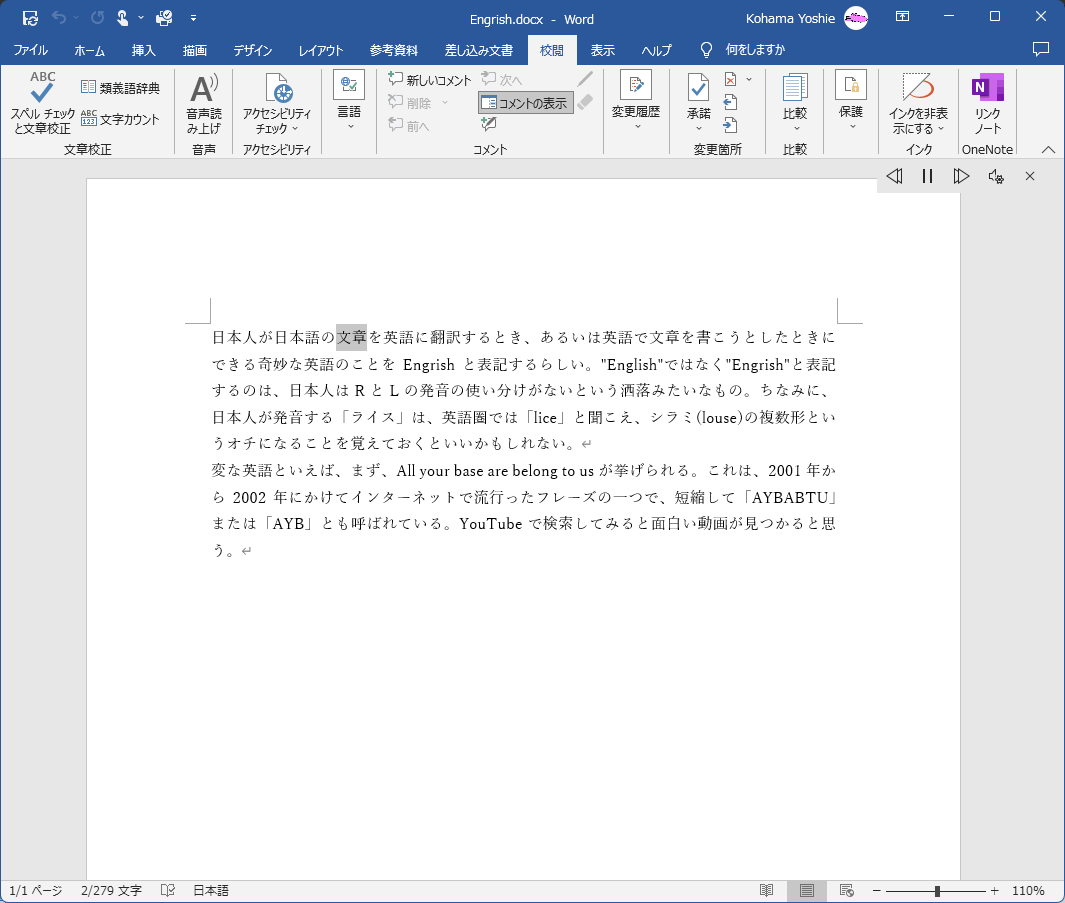1065x903 pixels.
Task: Switch to the Design (デザイン) tab
Action: point(253,50)
